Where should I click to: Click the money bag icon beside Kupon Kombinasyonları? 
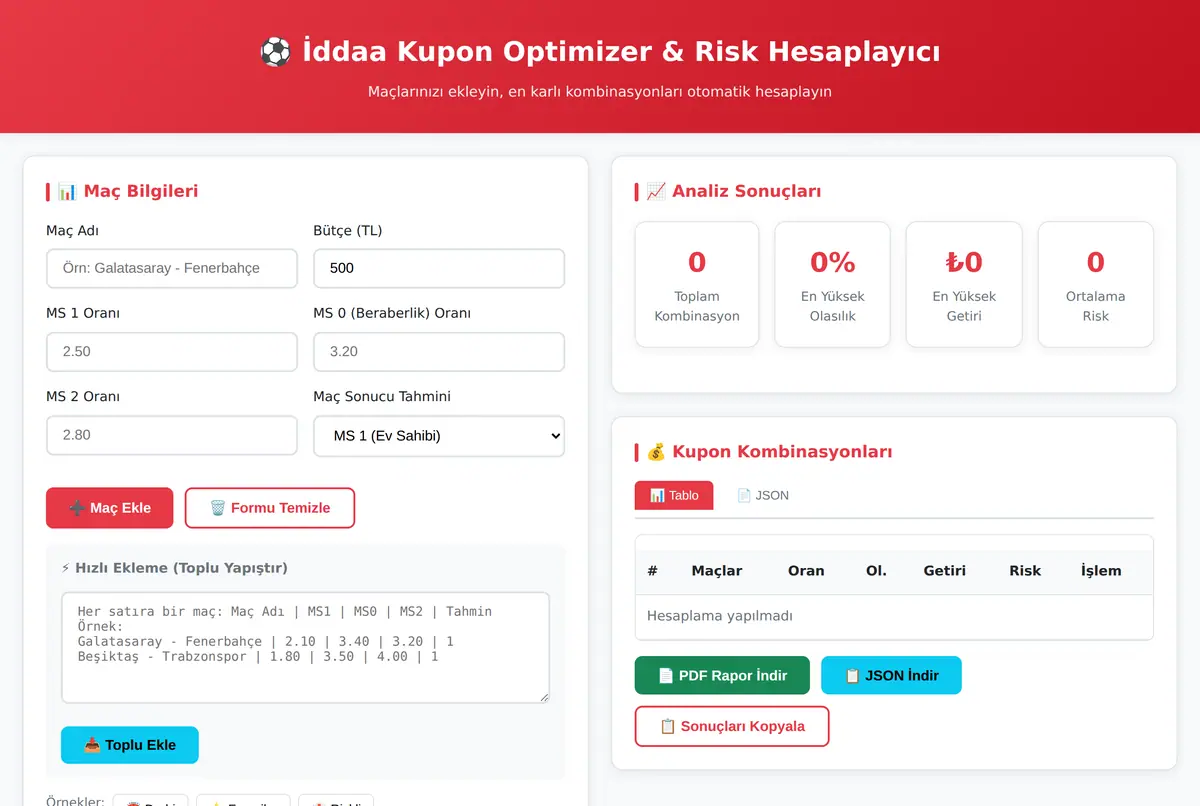(x=656, y=452)
